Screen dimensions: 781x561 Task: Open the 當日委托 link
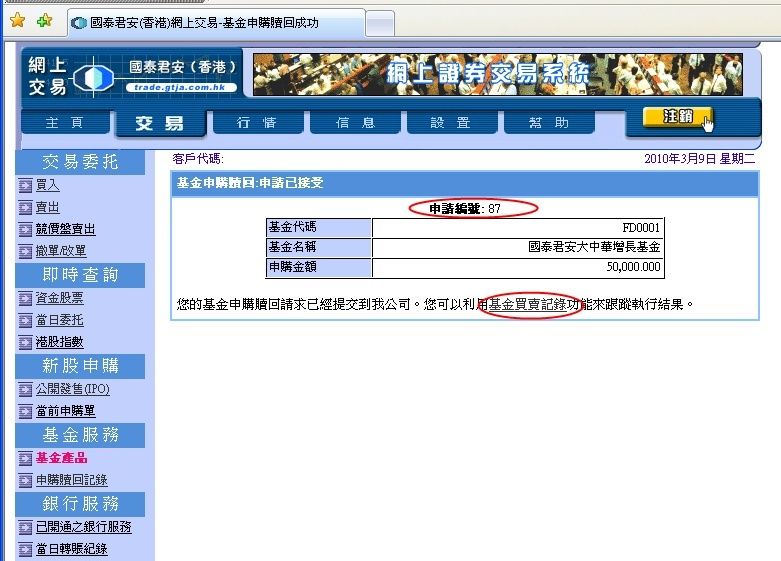(59, 320)
